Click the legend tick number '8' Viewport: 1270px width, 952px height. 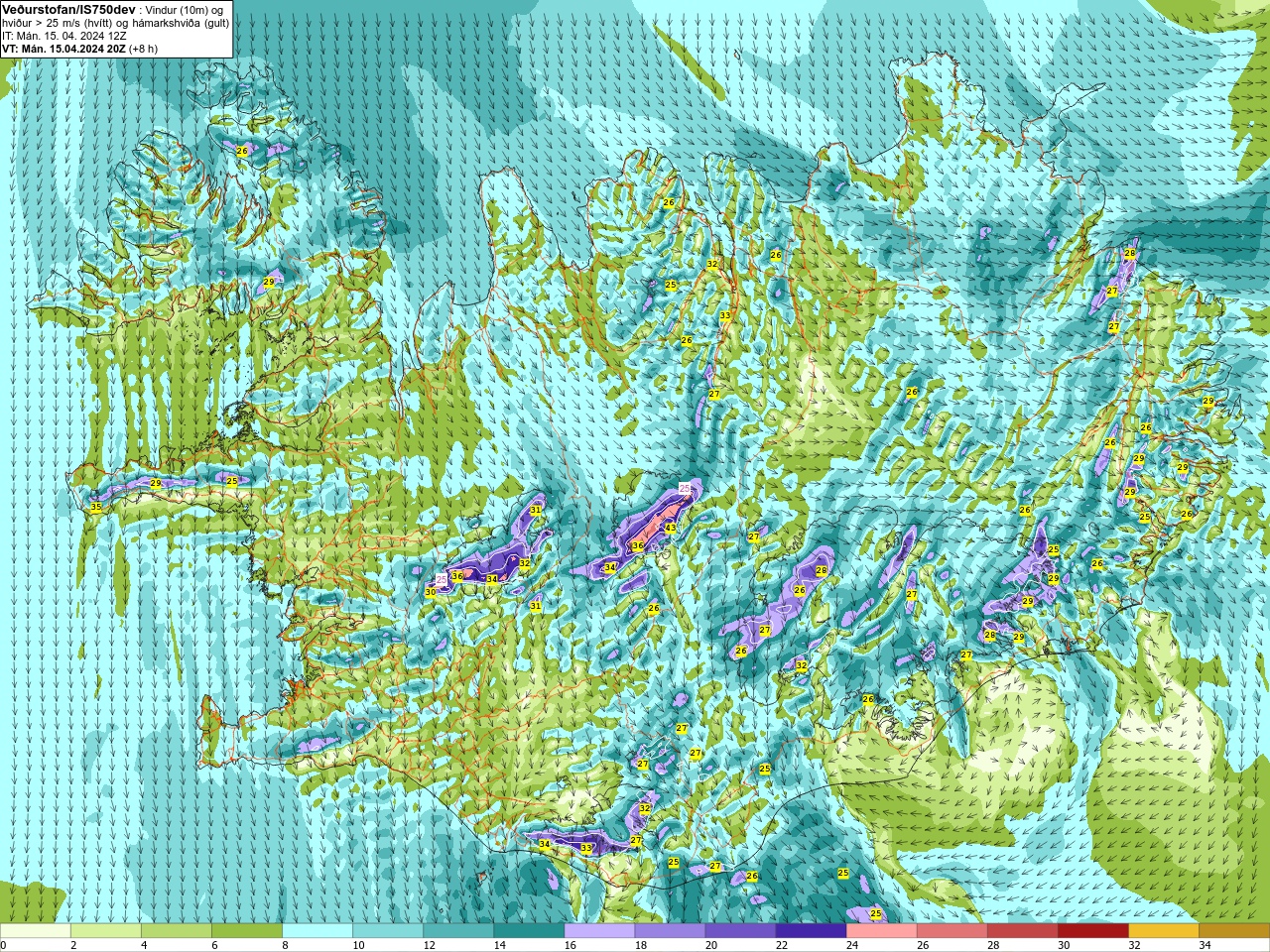tap(285, 945)
